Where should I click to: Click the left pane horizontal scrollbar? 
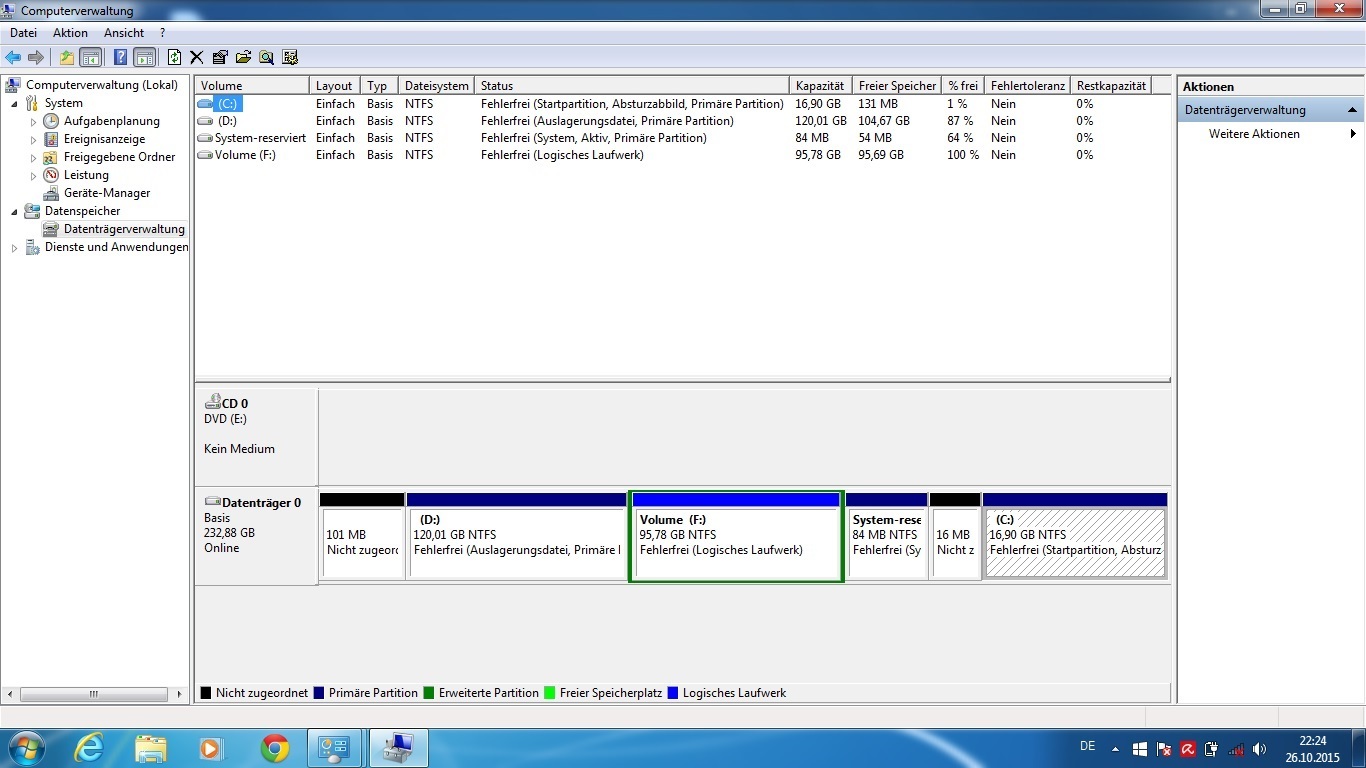[x=95, y=694]
